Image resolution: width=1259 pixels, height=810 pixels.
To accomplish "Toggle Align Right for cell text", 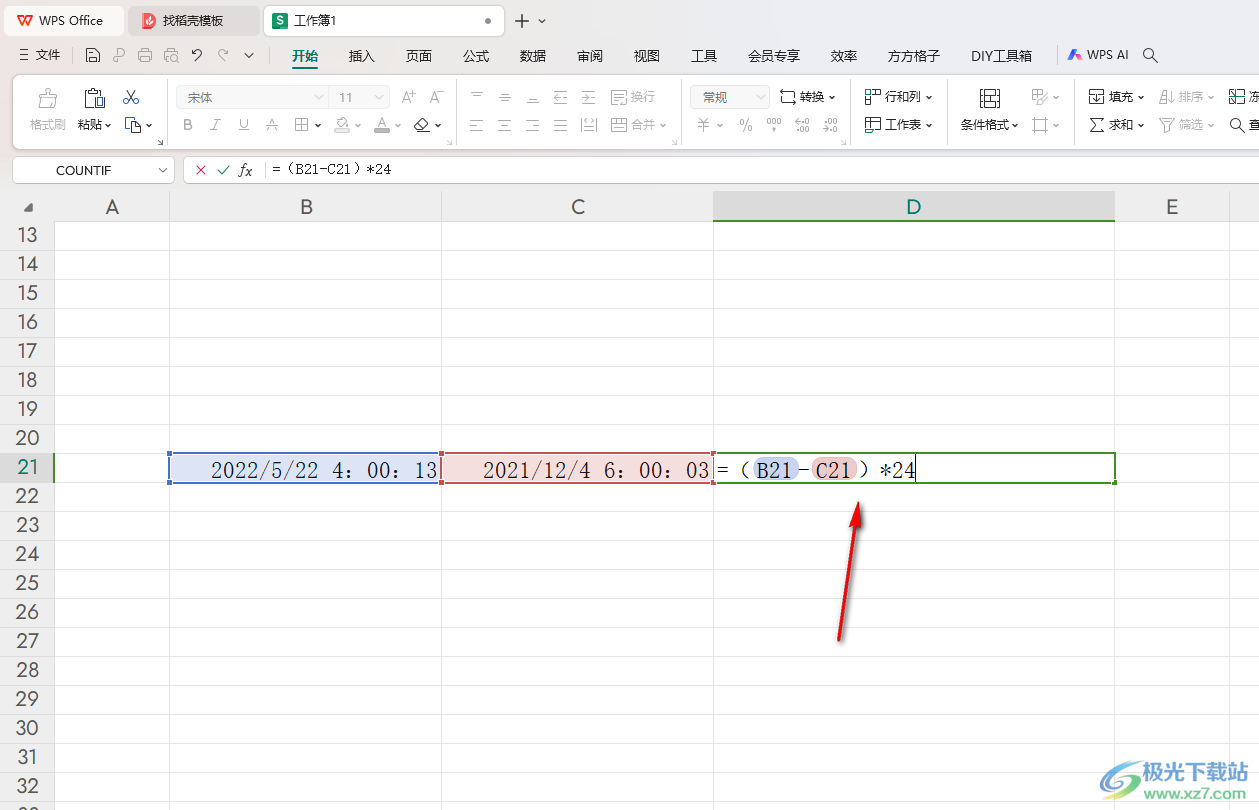I will (x=533, y=125).
